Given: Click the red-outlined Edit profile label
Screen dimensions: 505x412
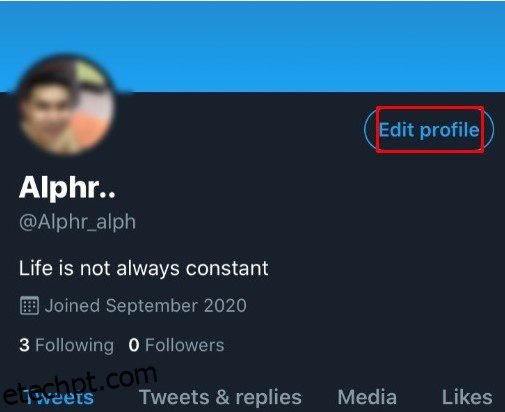Looking at the screenshot, I should 429,129.
